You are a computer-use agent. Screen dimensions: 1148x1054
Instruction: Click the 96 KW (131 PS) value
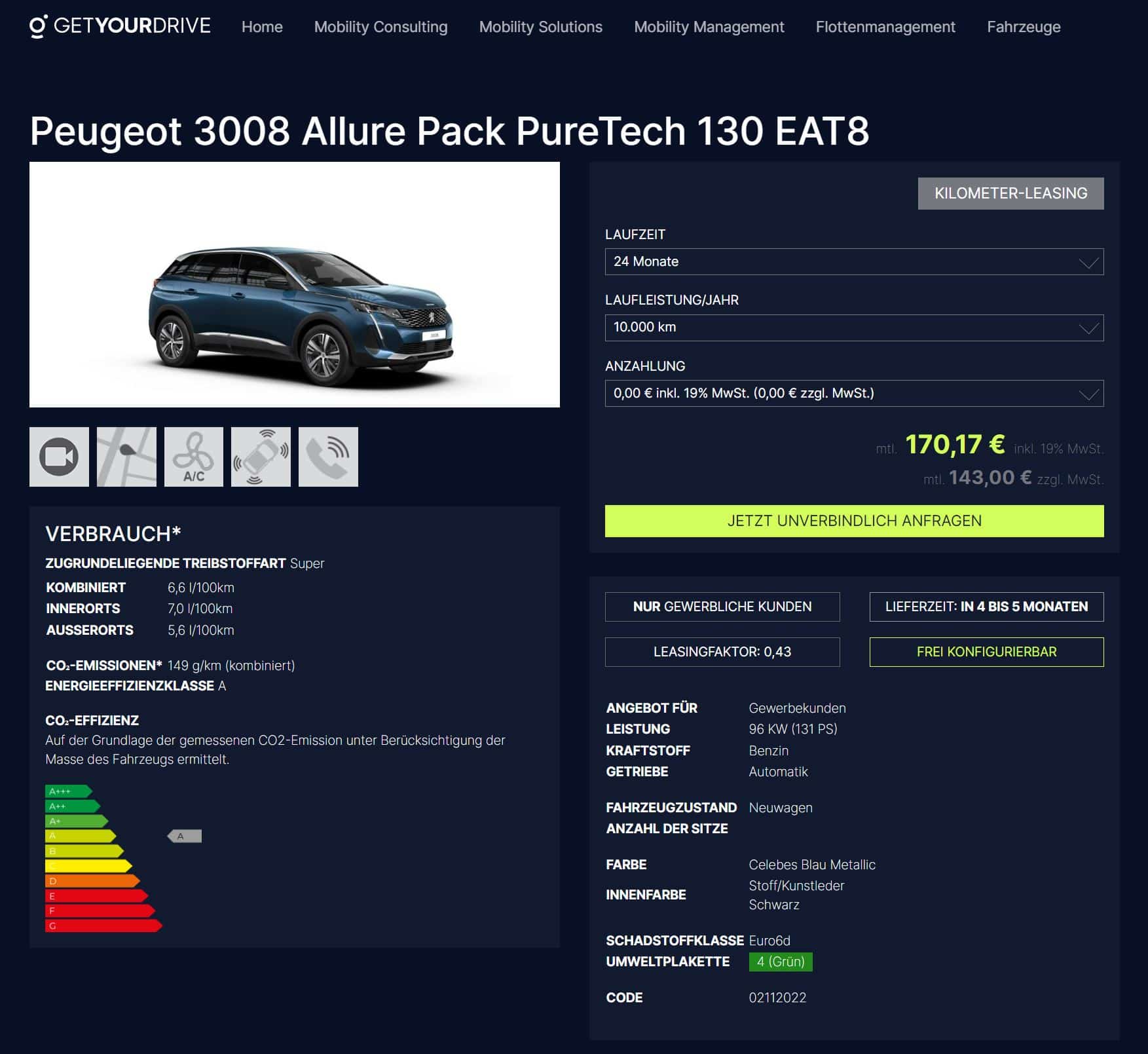point(793,729)
